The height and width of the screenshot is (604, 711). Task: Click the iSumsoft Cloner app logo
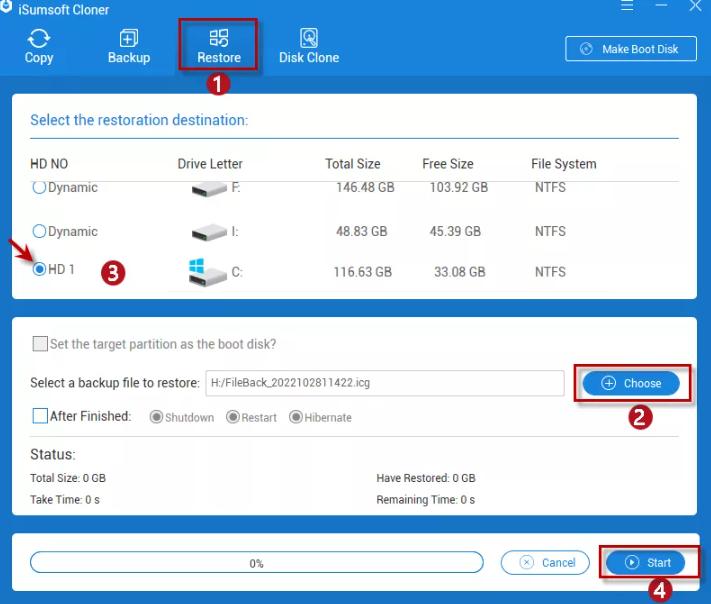pyautogui.click(x=6, y=7)
